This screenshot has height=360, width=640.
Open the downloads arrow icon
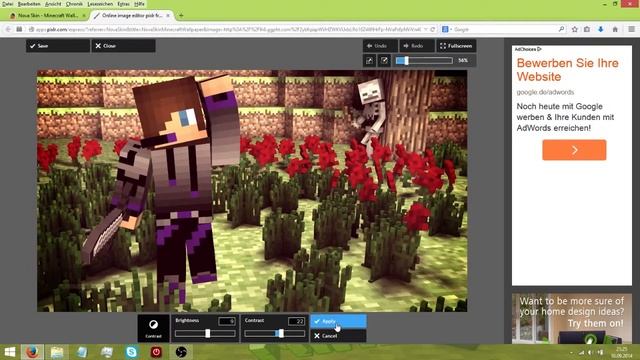[x=600, y=29]
